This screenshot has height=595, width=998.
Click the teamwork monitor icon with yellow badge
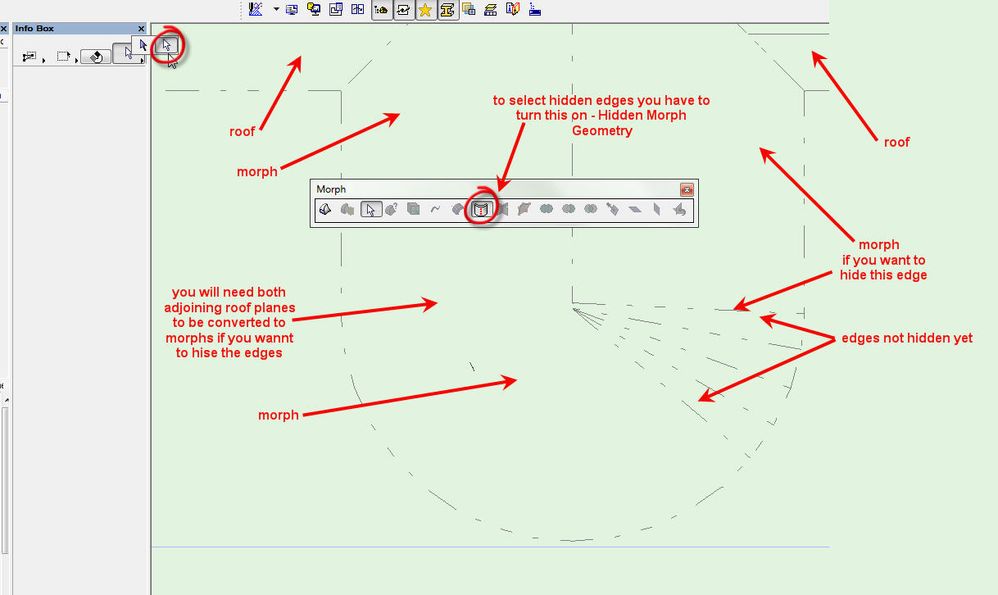coord(314,10)
